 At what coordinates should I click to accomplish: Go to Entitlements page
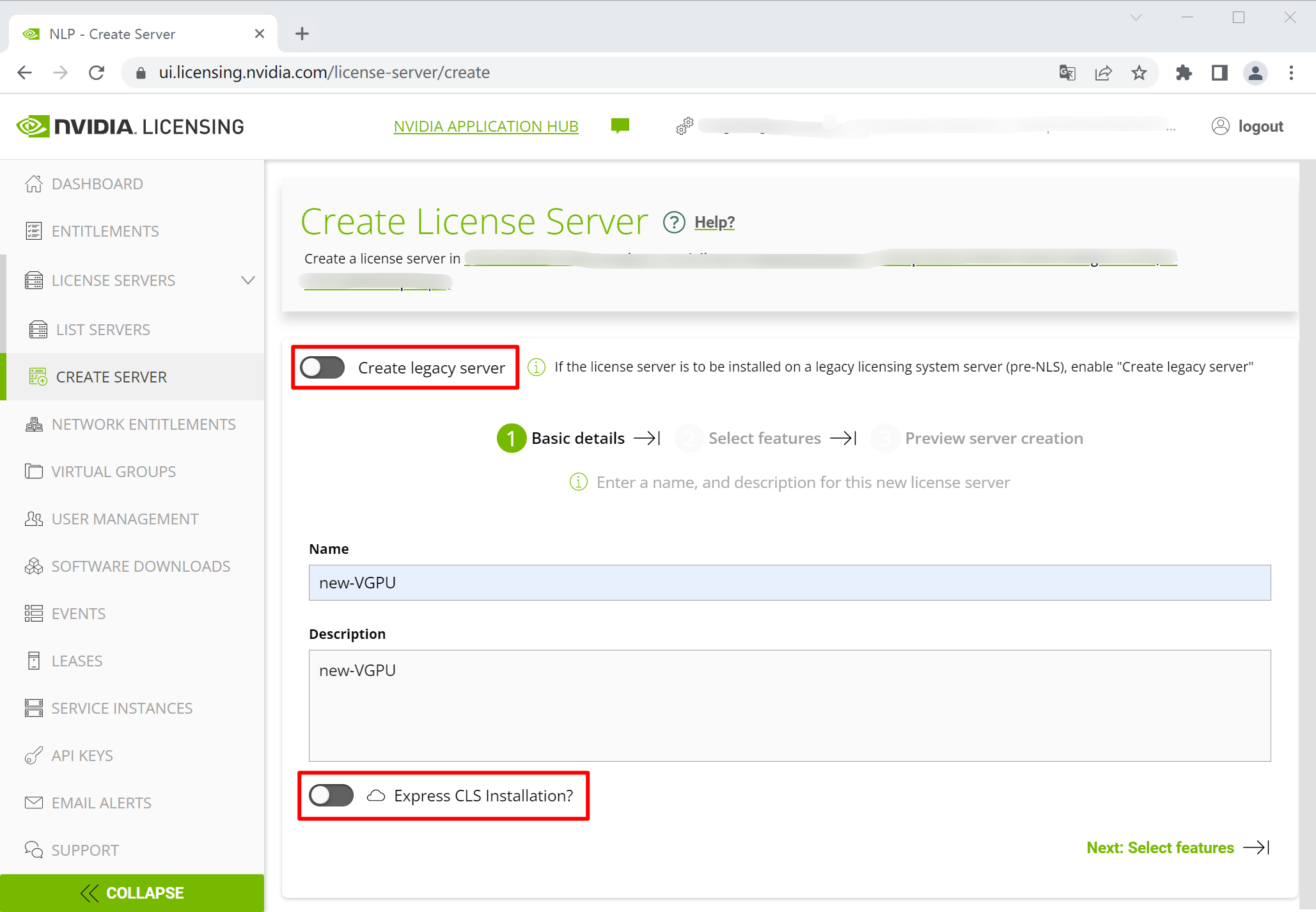tap(132, 231)
